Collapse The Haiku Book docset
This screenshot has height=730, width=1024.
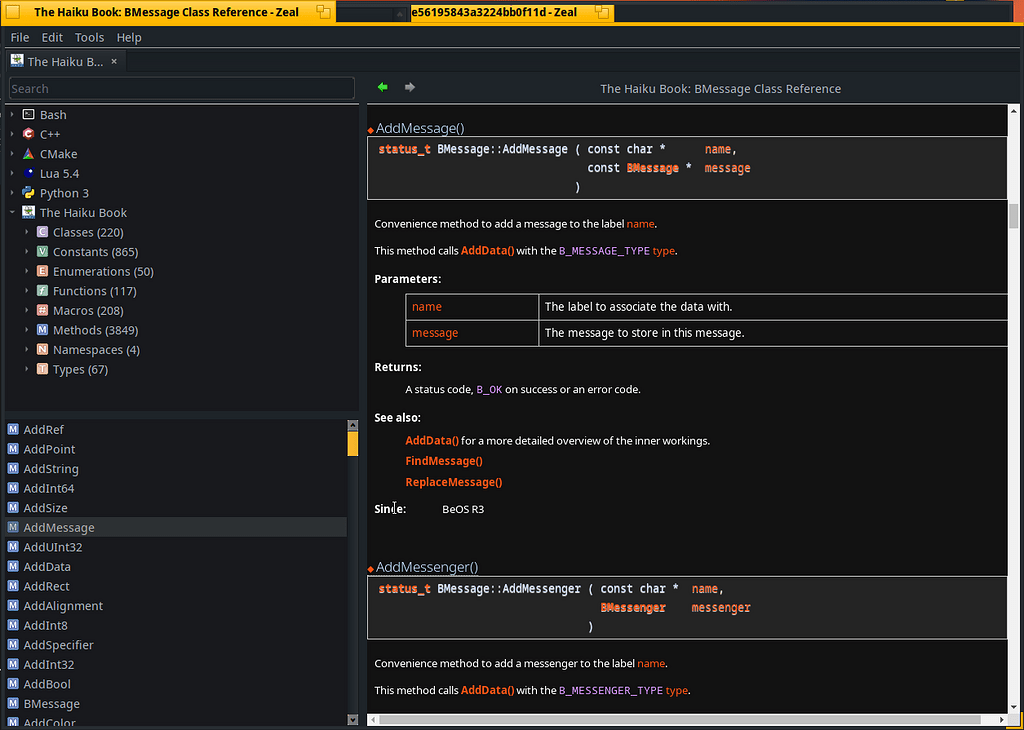pos(12,212)
